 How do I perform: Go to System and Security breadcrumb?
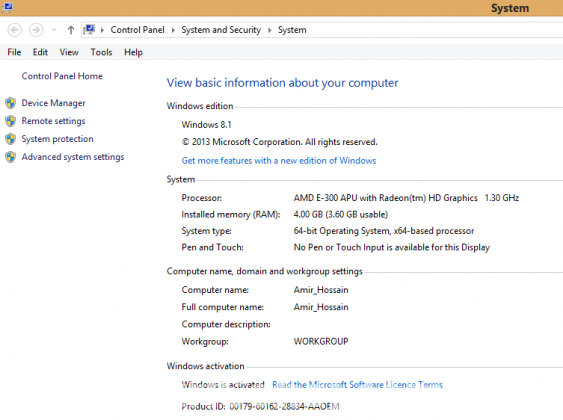(221, 30)
